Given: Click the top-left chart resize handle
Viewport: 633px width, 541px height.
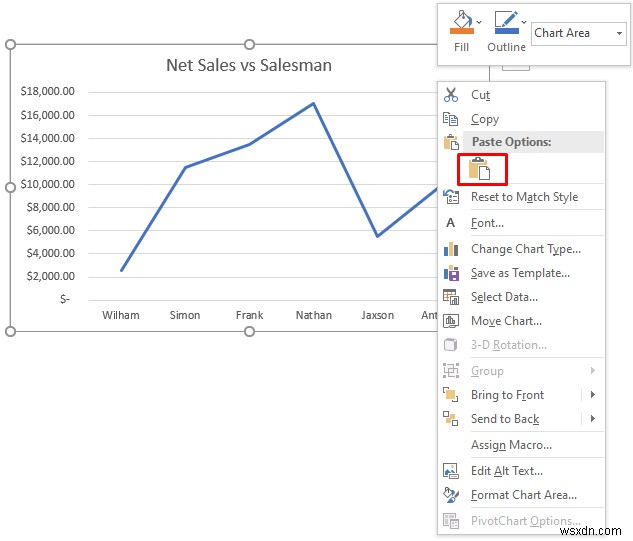Looking at the screenshot, I should point(10,44).
